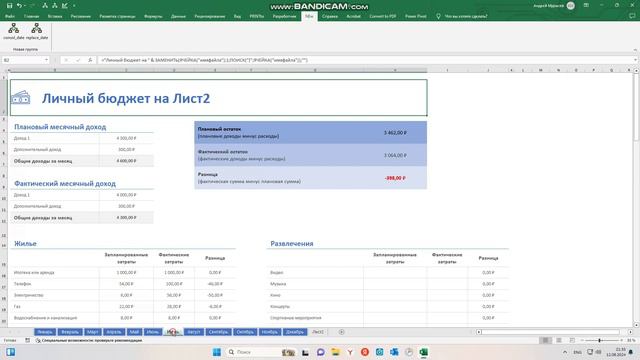Run the replace_date macro button
This screenshot has height=360, width=640.
click(37, 31)
